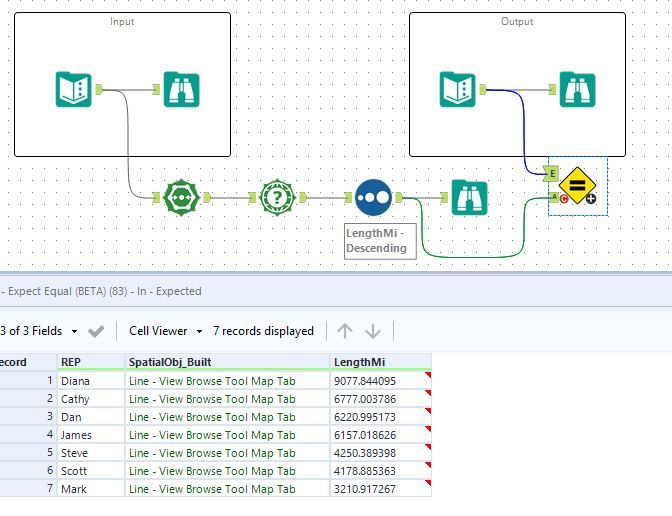Open the Cell Viewer dropdown
Viewport: 672px width, 516px height.
[x=165, y=331]
